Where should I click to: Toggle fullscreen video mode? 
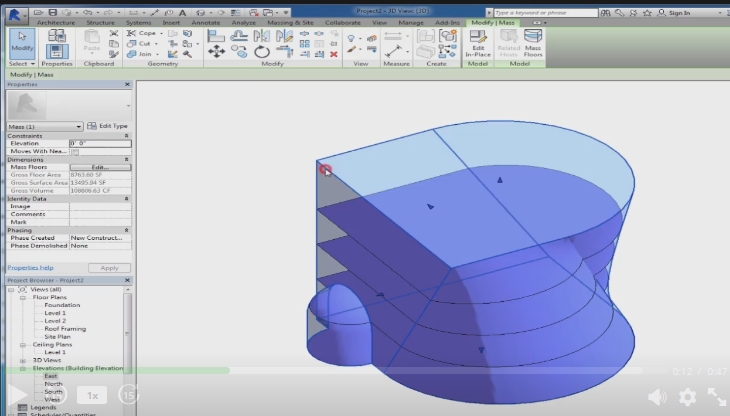click(716, 395)
